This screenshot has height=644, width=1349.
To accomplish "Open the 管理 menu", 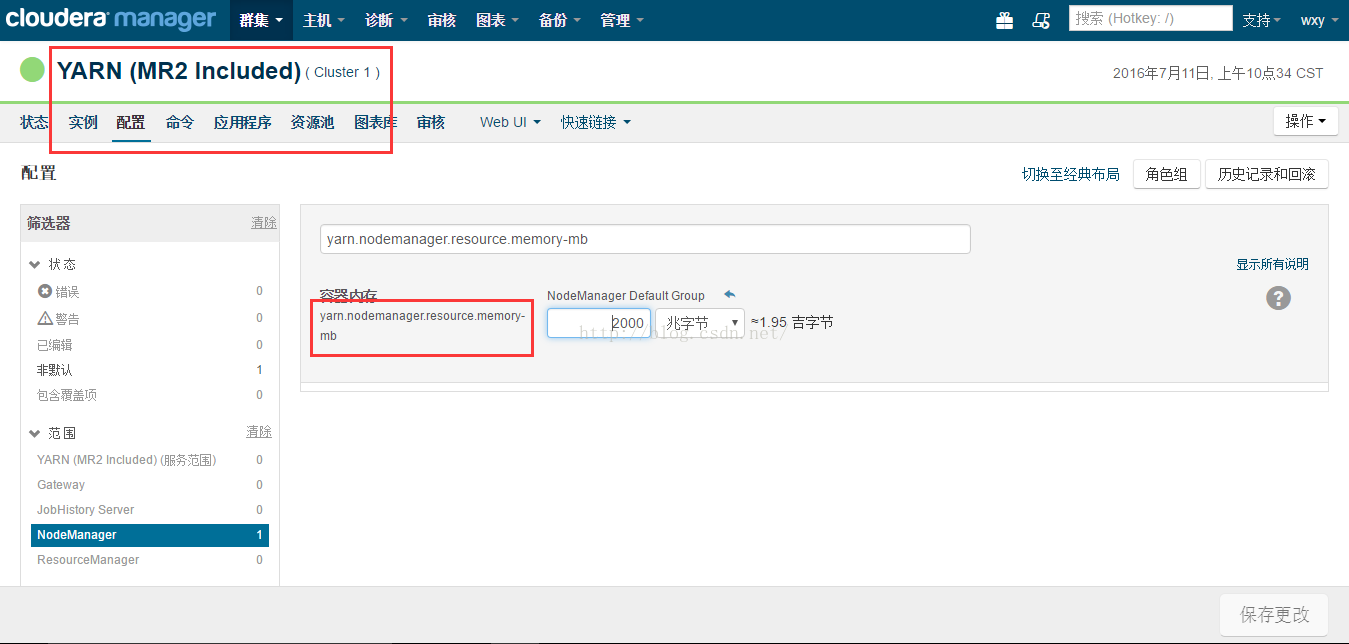I will click(x=622, y=20).
